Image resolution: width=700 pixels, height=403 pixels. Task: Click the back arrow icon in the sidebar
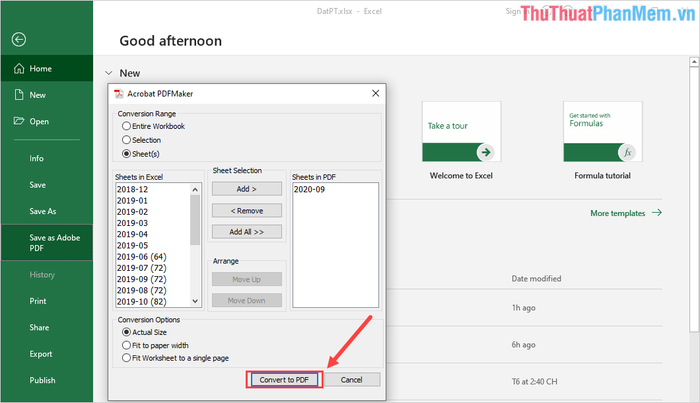pos(19,40)
